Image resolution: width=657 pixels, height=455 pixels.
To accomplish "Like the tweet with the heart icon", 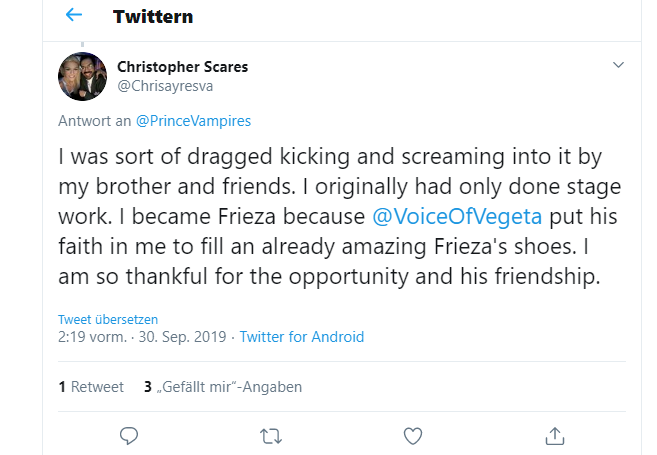I will click(x=413, y=436).
